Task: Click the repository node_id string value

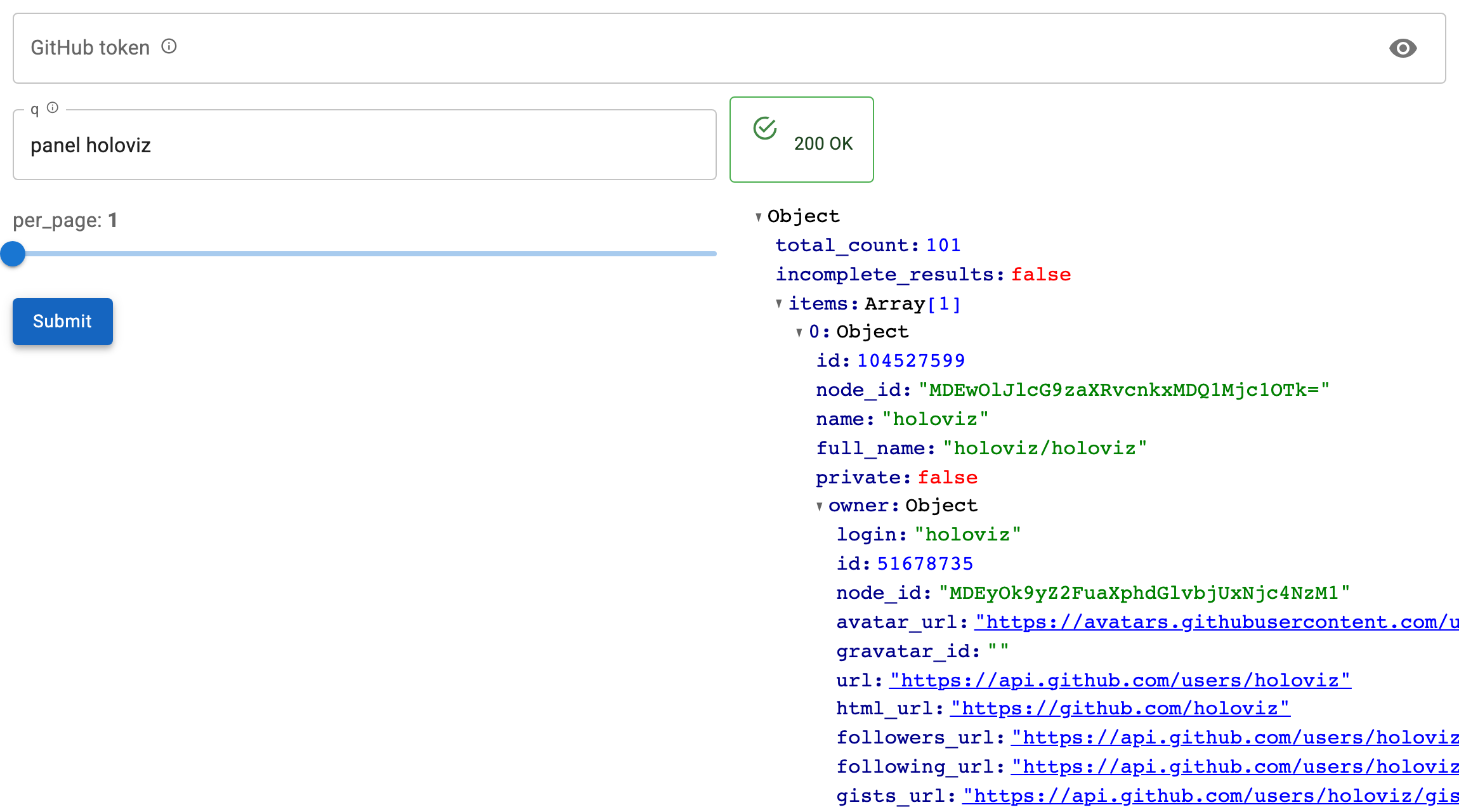Action: [x=1124, y=390]
